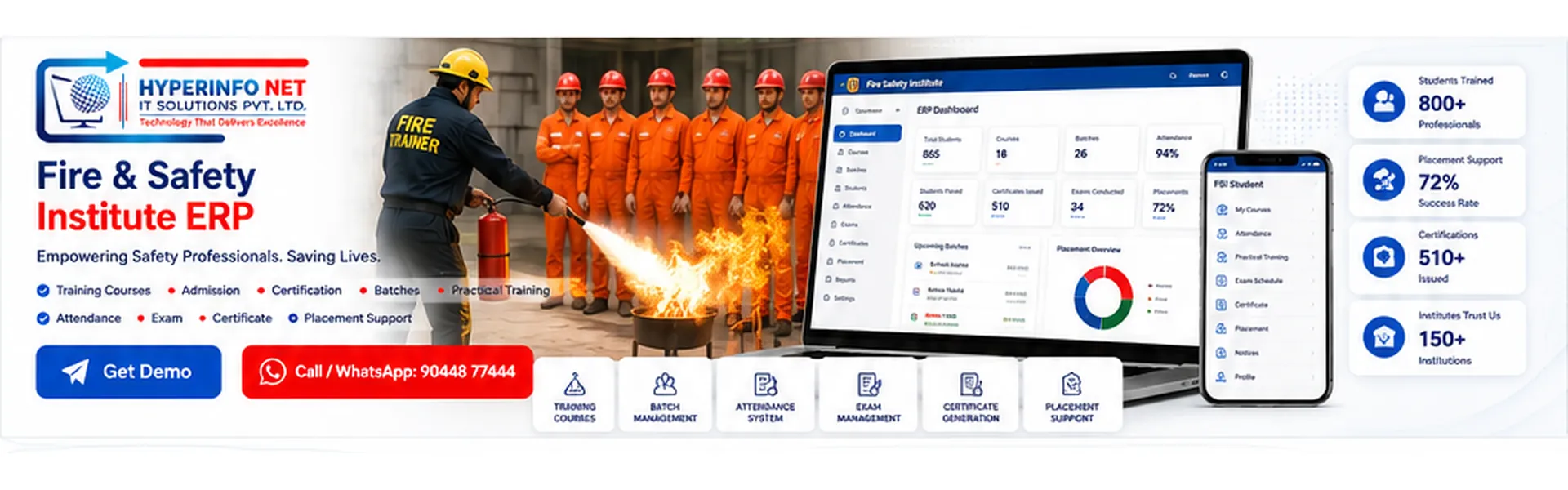Click the blue checkmark beside Attendance

pyautogui.click(x=42, y=318)
